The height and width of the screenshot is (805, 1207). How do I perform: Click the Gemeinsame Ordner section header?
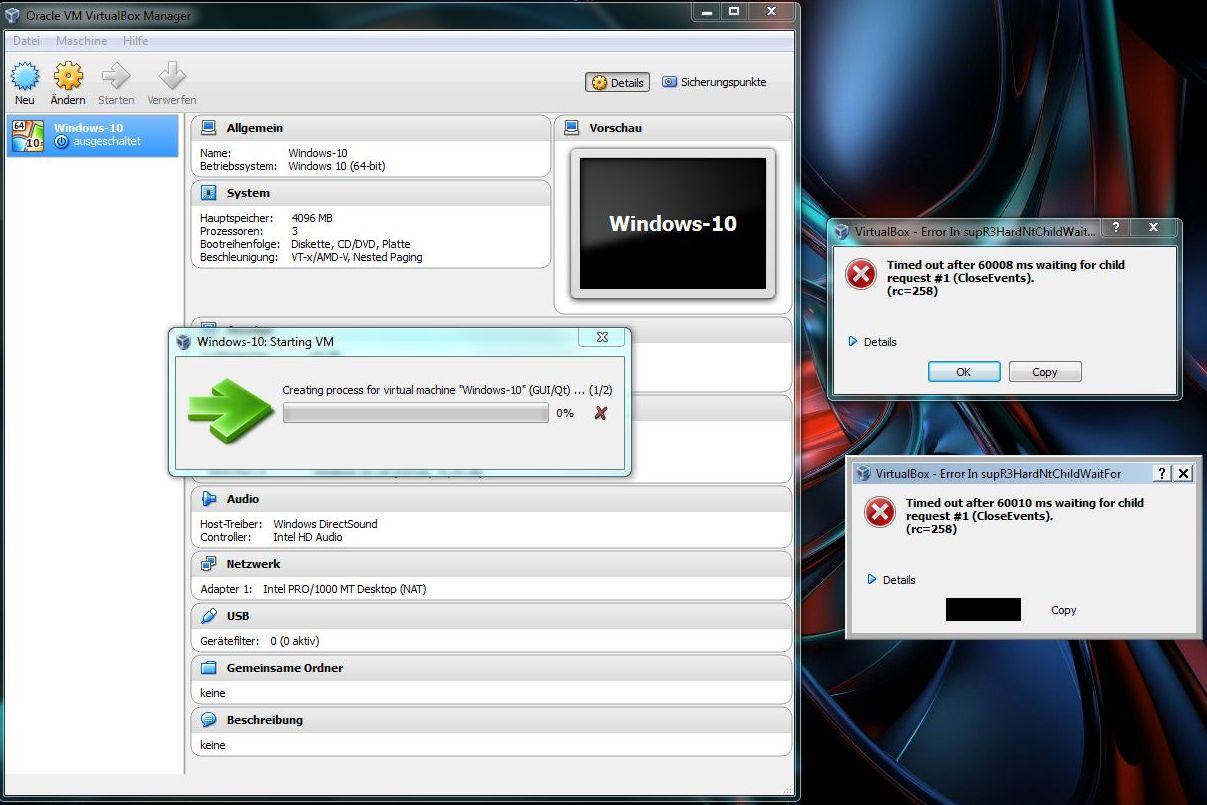click(x=491, y=668)
